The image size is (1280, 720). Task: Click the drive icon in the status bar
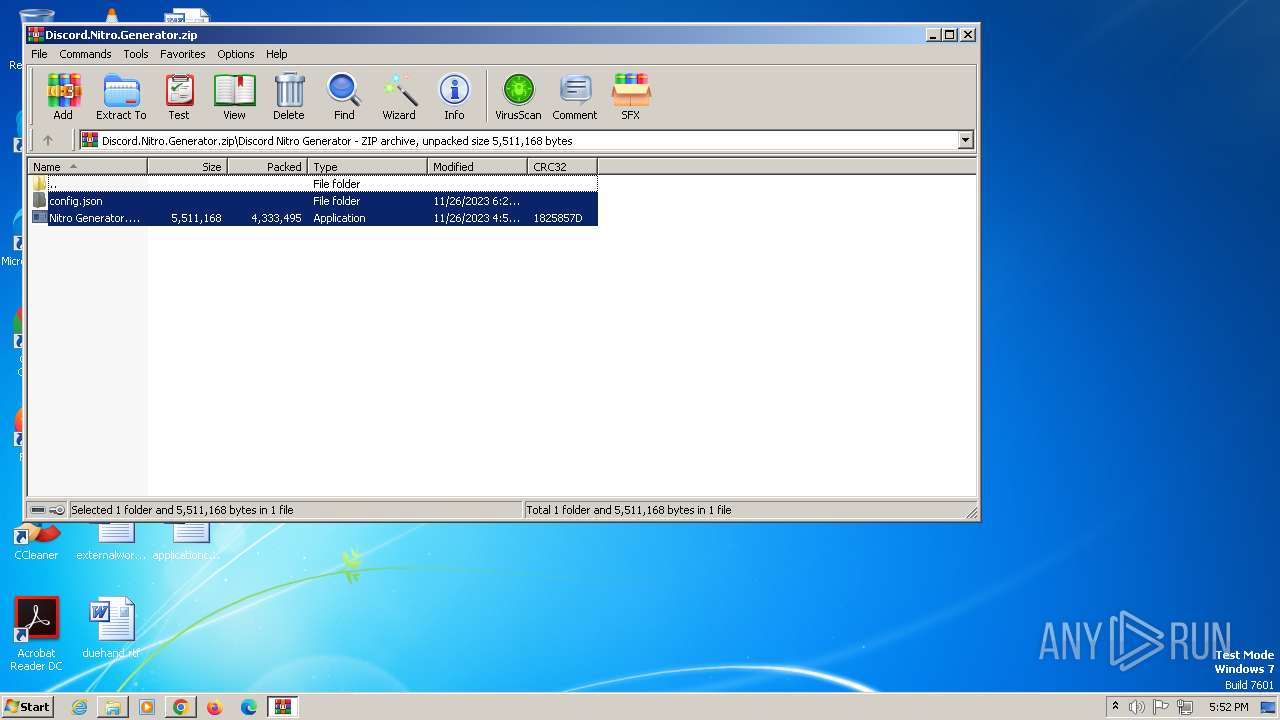38,510
